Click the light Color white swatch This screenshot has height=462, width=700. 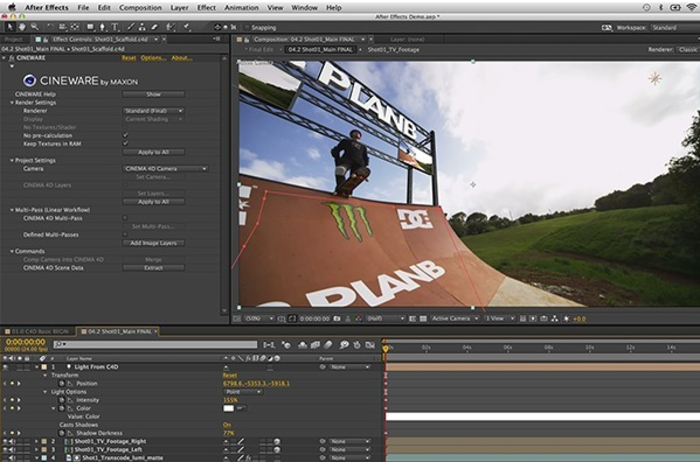click(228, 408)
